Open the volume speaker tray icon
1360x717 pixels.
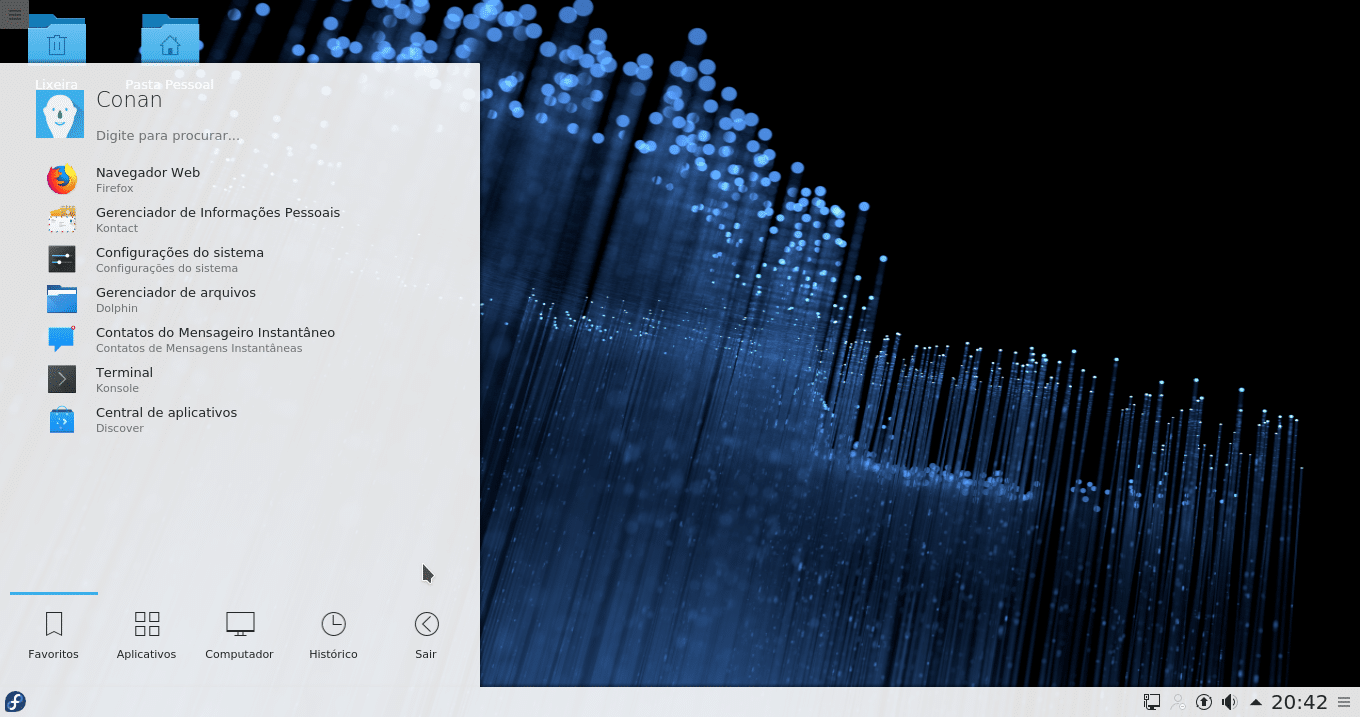click(x=1230, y=702)
